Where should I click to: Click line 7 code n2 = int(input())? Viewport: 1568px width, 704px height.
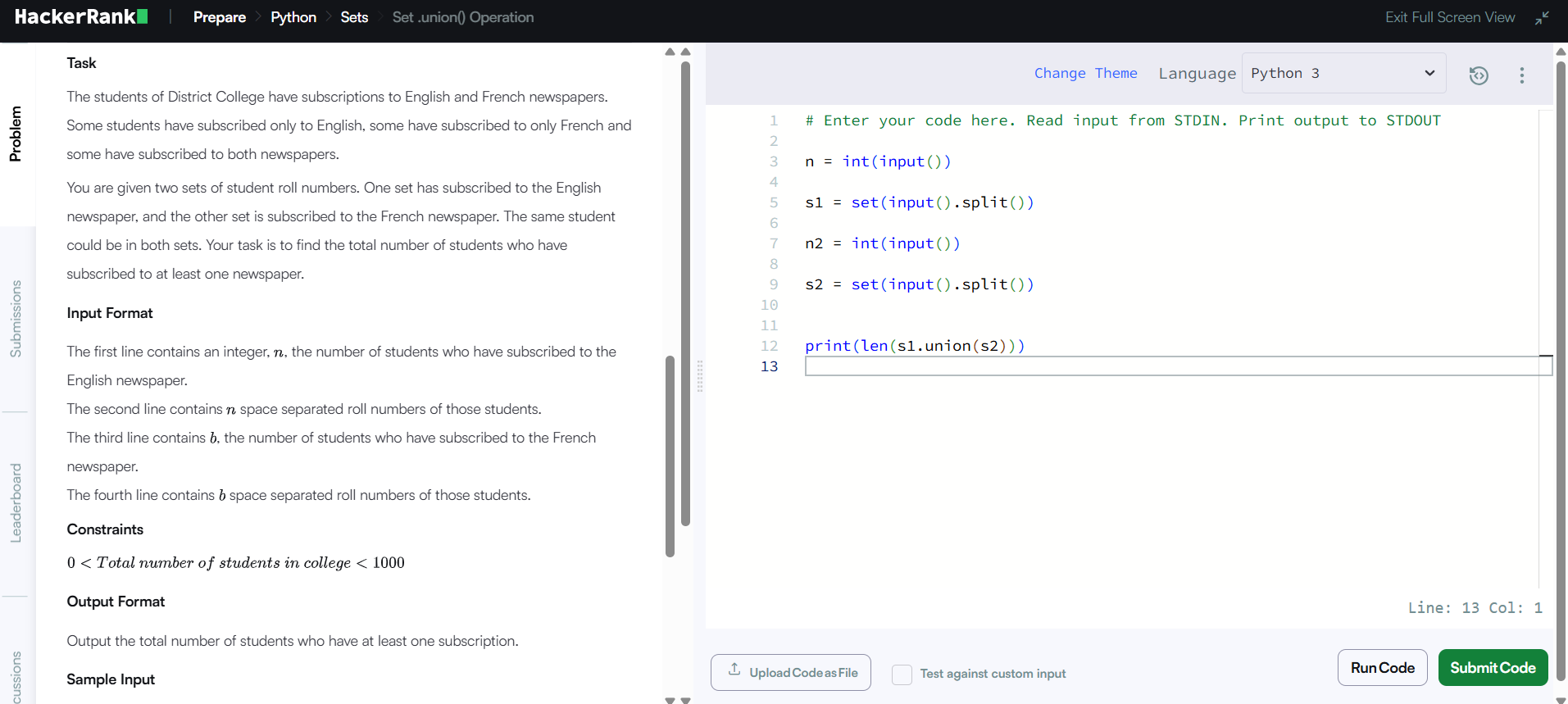[883, 243]
